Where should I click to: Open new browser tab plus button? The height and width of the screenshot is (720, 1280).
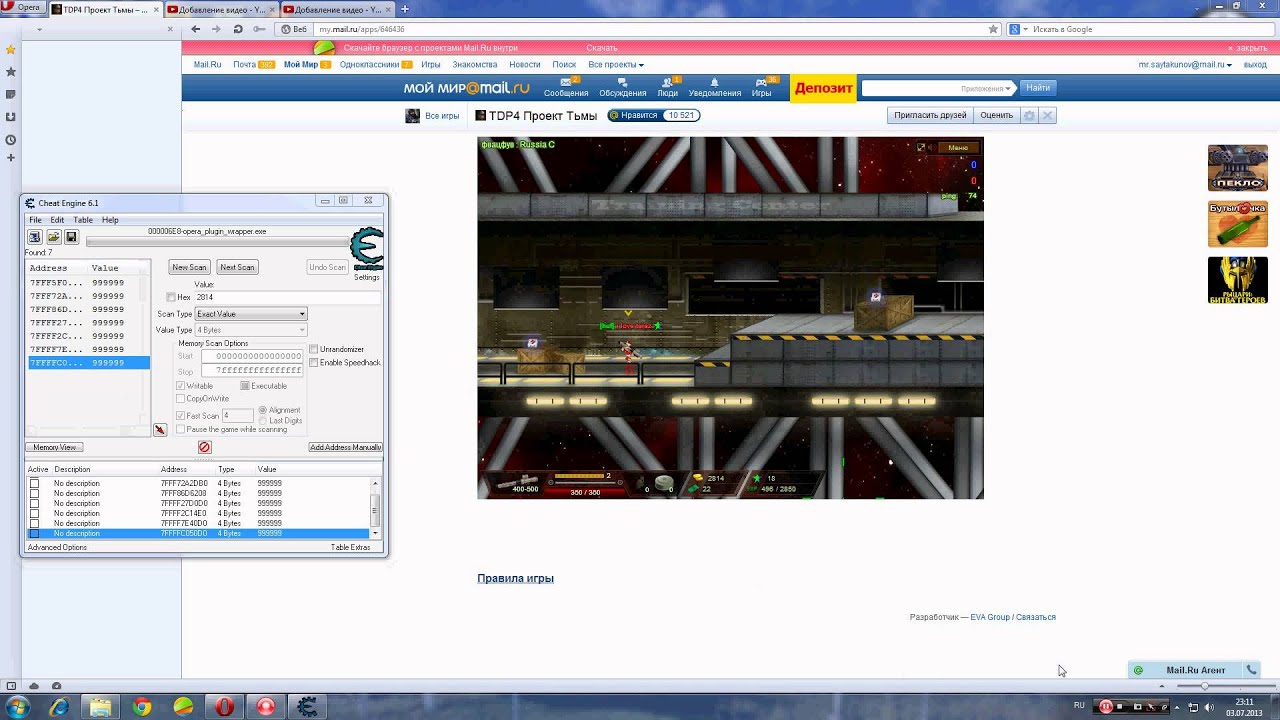[404, 9]
